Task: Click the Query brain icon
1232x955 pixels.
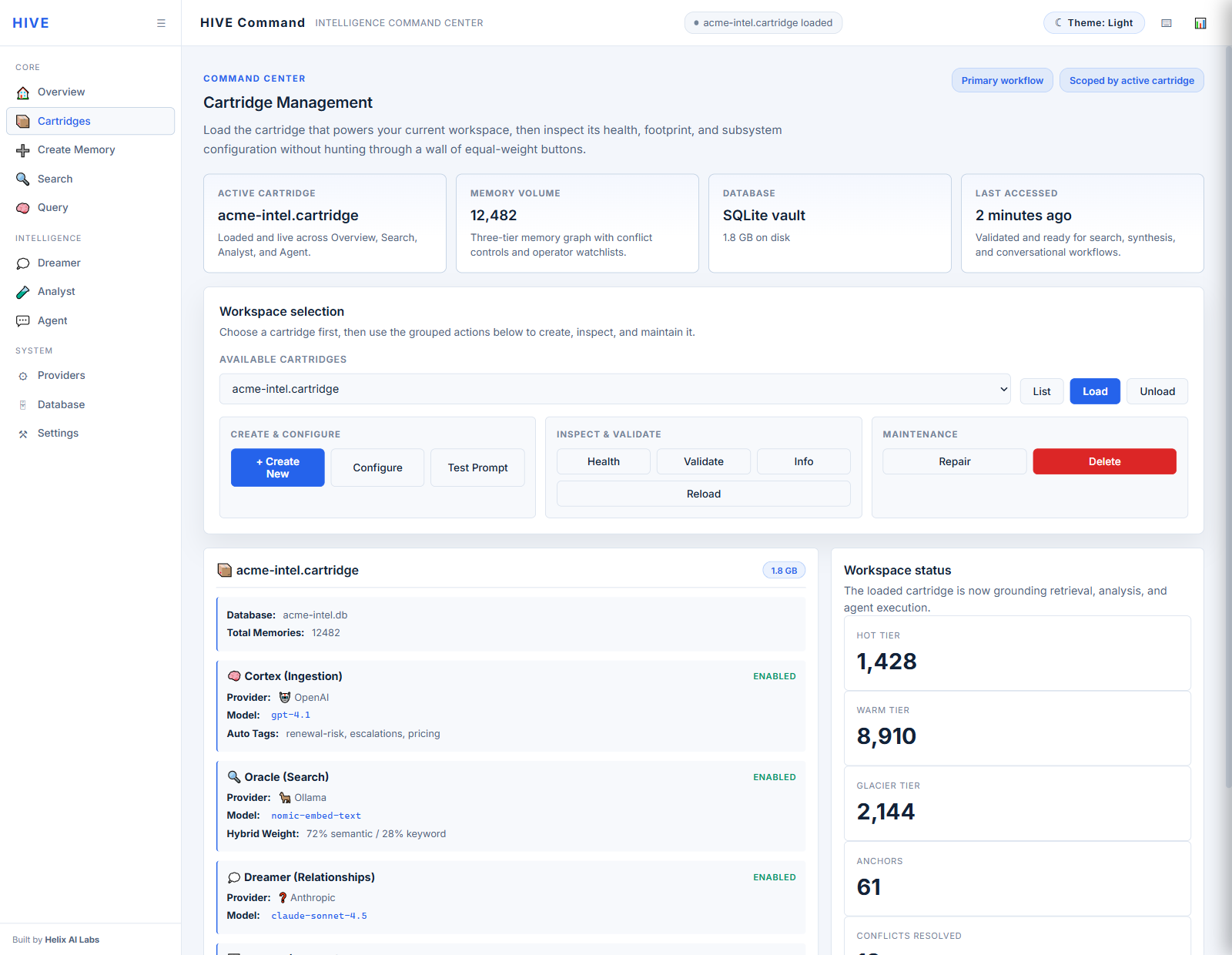Action: point(23,208)
